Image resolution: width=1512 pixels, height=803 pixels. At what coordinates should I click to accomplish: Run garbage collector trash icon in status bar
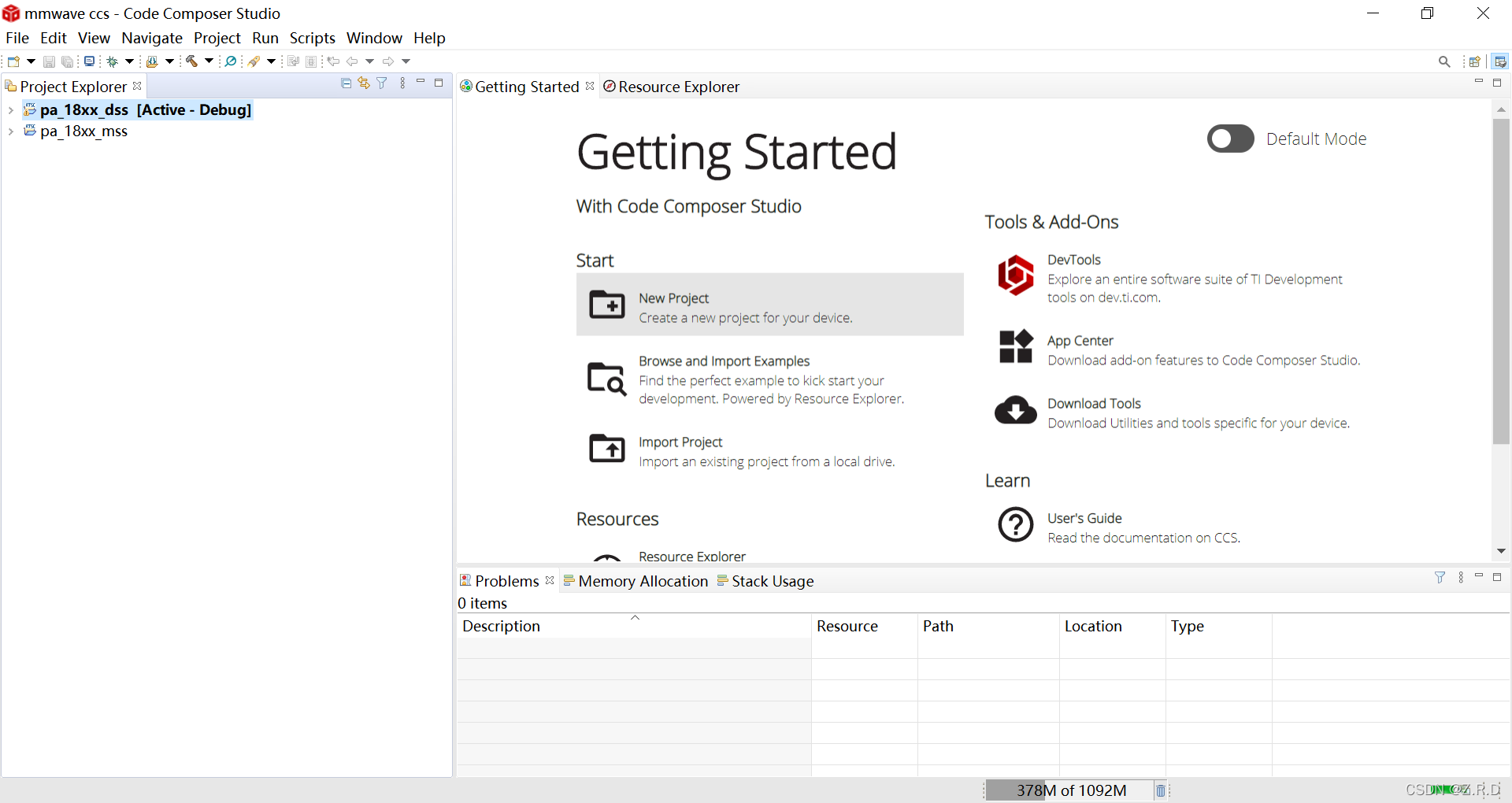click(x=1161, y=790)
